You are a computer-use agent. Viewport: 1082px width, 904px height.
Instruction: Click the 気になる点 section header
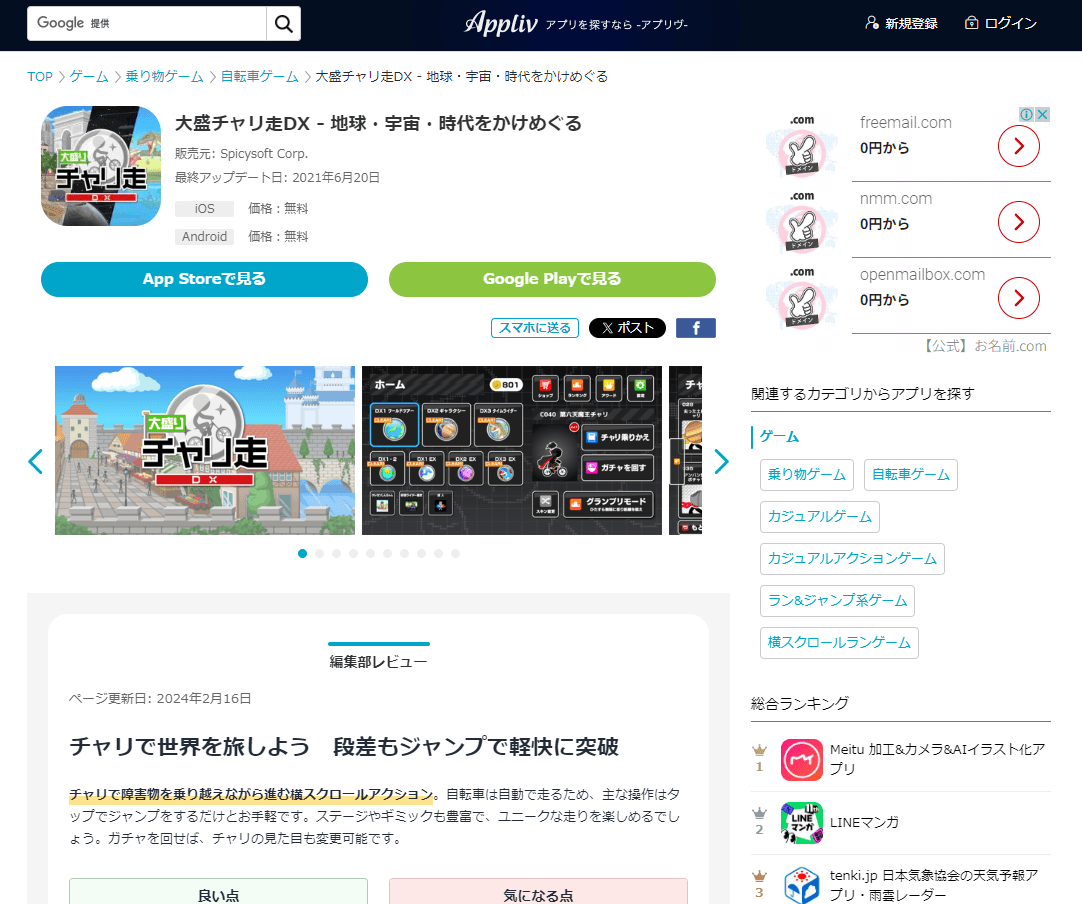tap(538, 892)
